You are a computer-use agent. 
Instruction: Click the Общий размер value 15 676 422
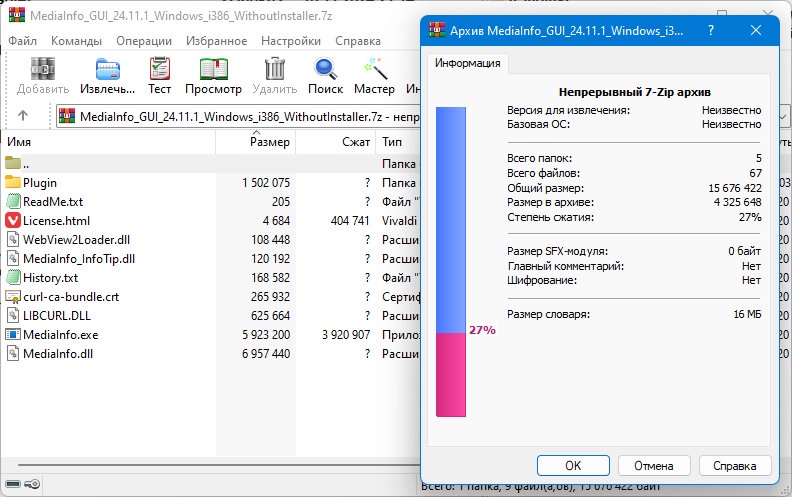(735, 188)
